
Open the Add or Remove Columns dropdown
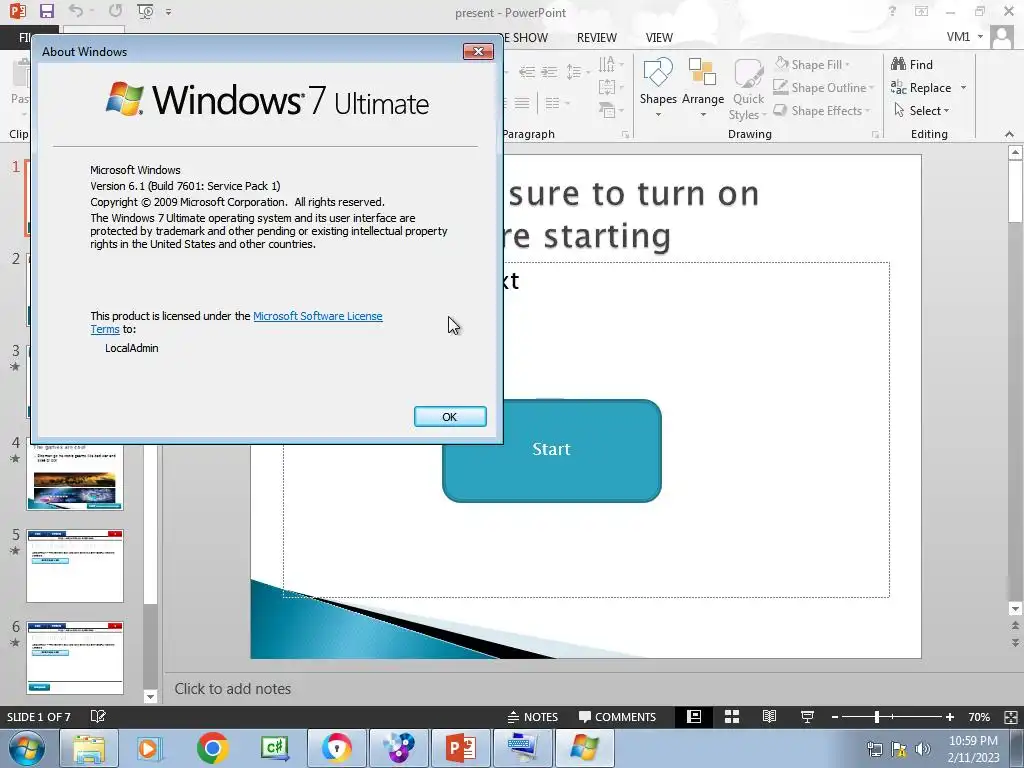(557, 103)
